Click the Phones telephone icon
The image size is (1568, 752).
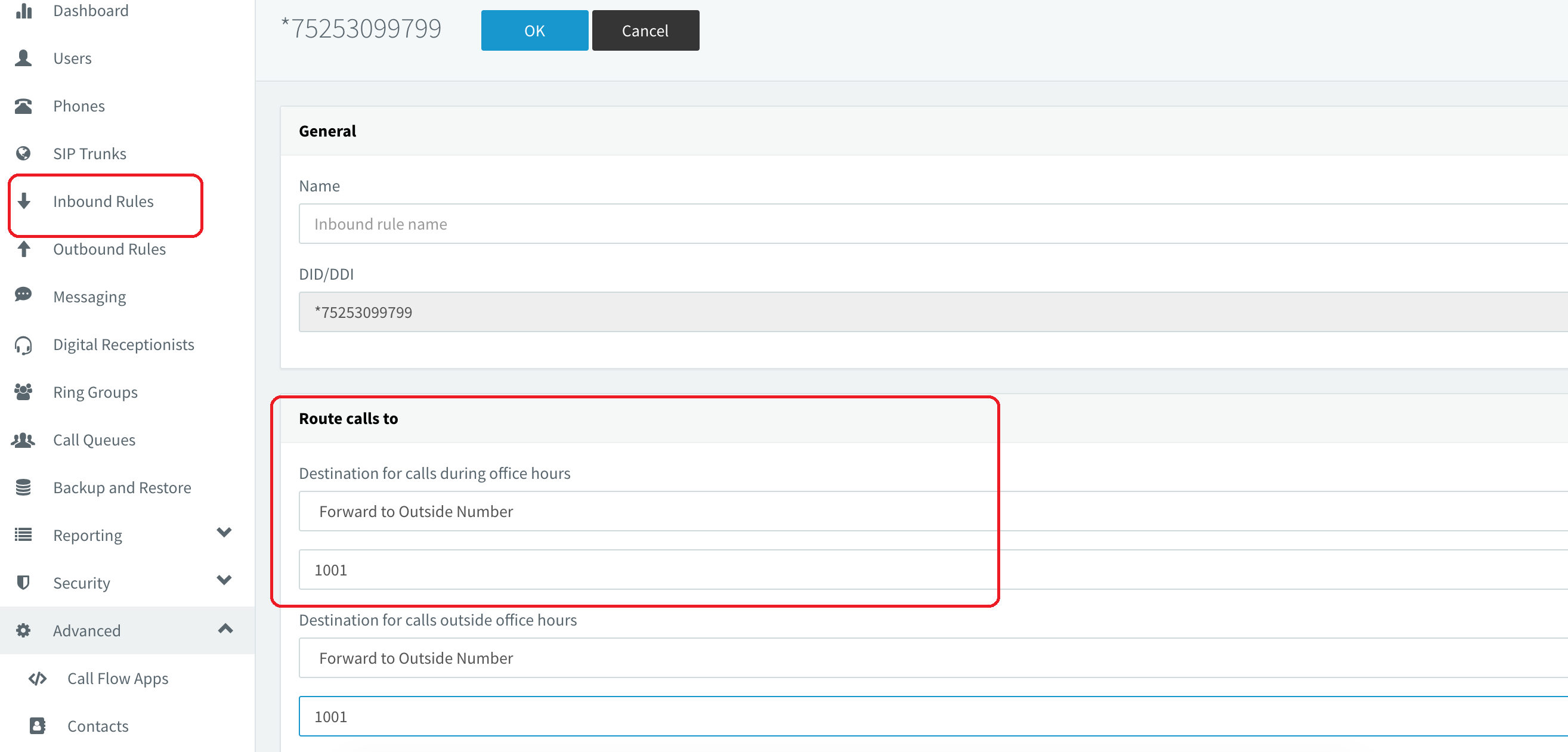(x=24, y=106)
